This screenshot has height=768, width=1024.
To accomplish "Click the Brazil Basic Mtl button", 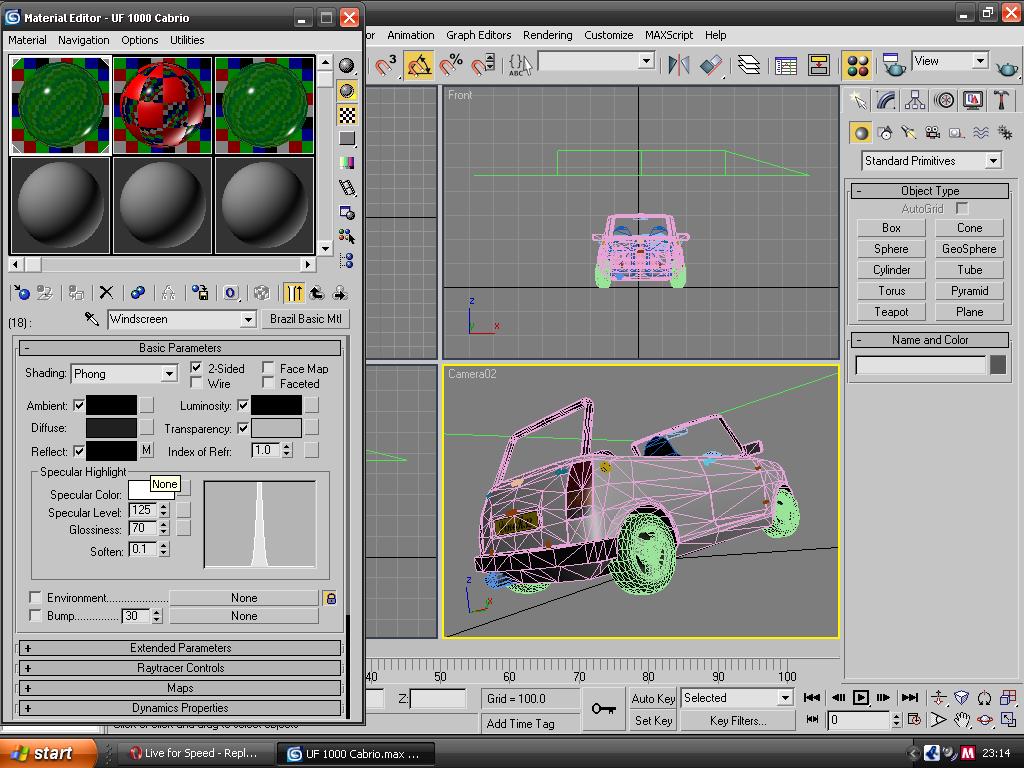I will coord(306,319).
